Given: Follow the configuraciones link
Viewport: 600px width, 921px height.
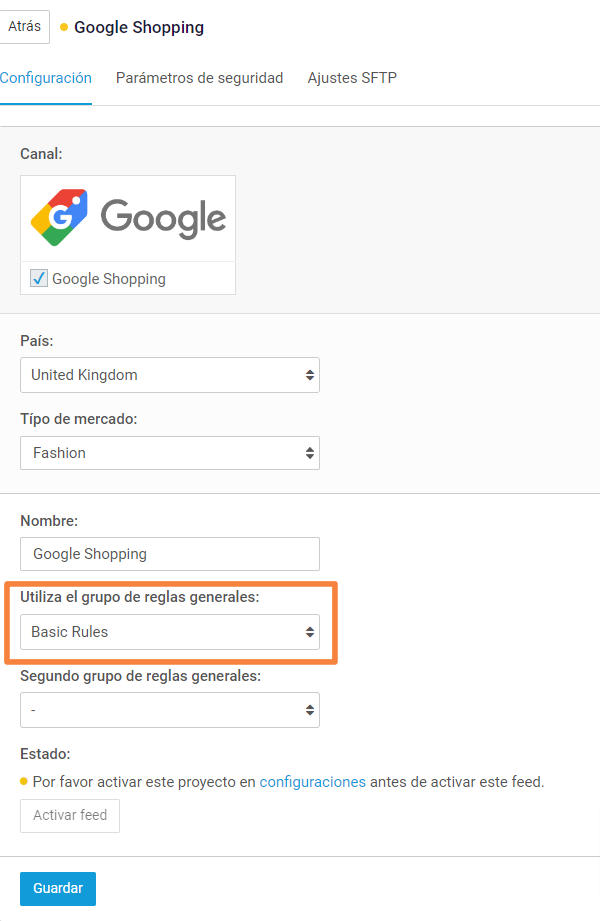Looking at the screenshot, I should [313, 782].
